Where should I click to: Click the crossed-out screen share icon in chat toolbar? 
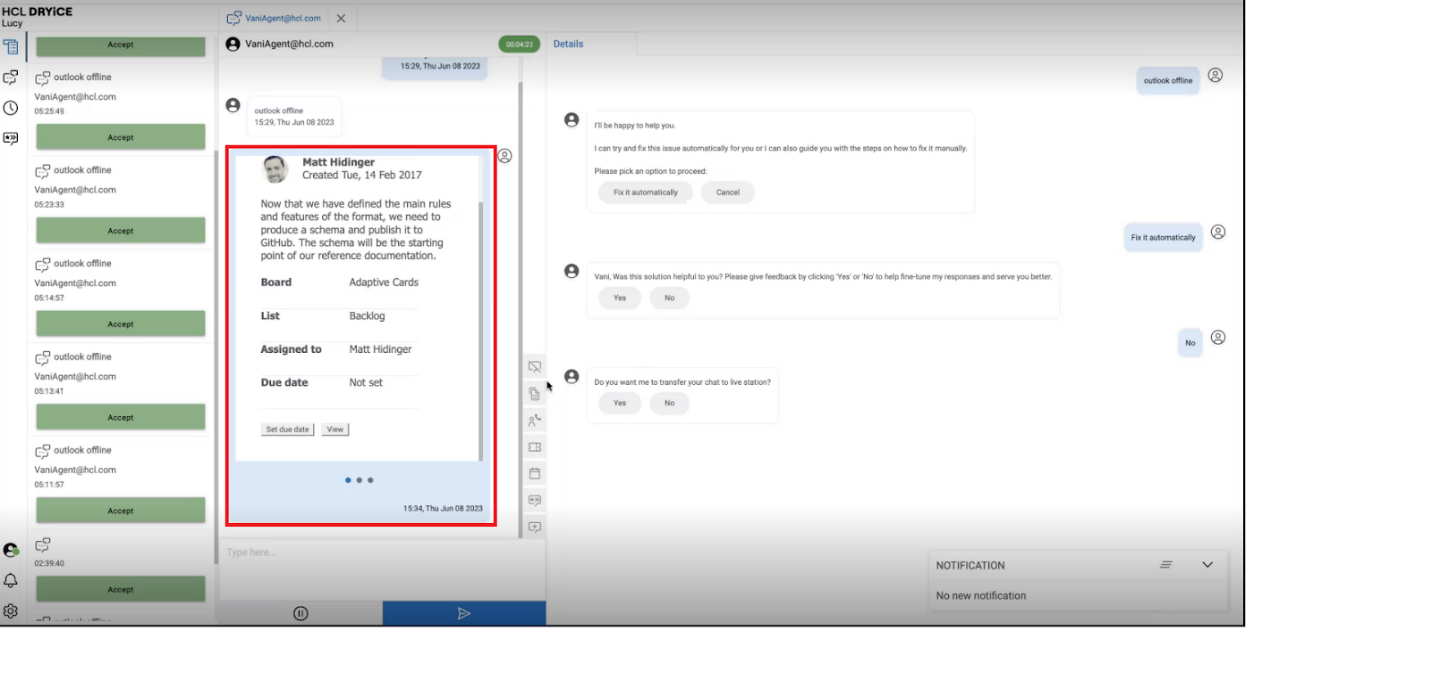[535, 367]
